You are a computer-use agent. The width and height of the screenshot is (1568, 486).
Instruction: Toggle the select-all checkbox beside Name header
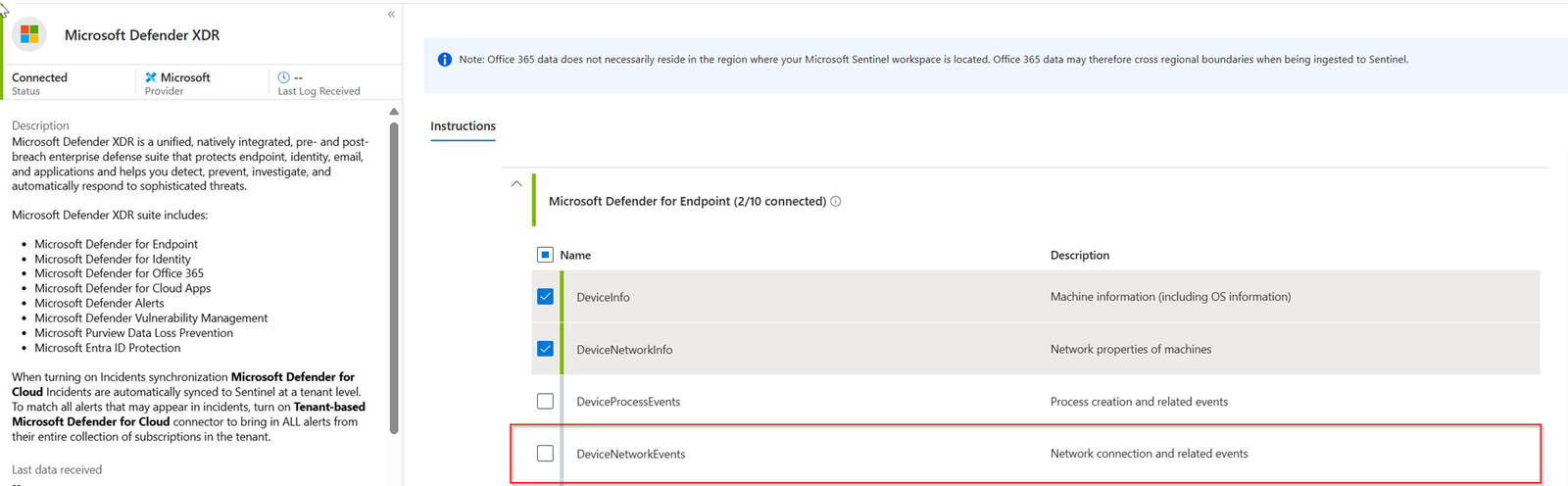(546, 255)
